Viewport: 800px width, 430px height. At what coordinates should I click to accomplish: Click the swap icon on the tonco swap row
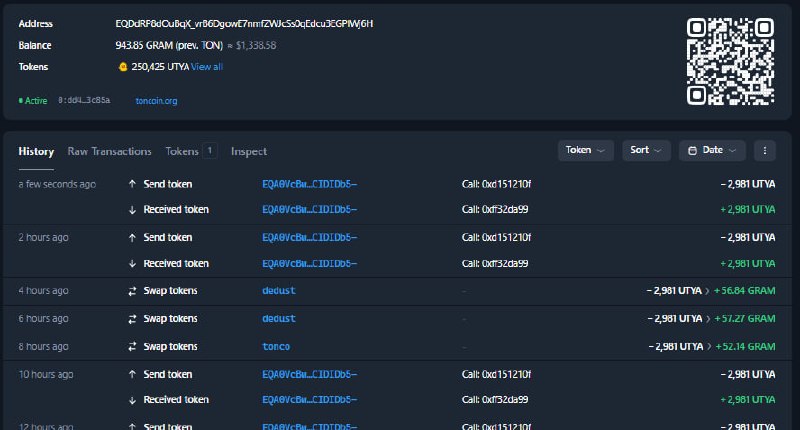pos(132,347)
